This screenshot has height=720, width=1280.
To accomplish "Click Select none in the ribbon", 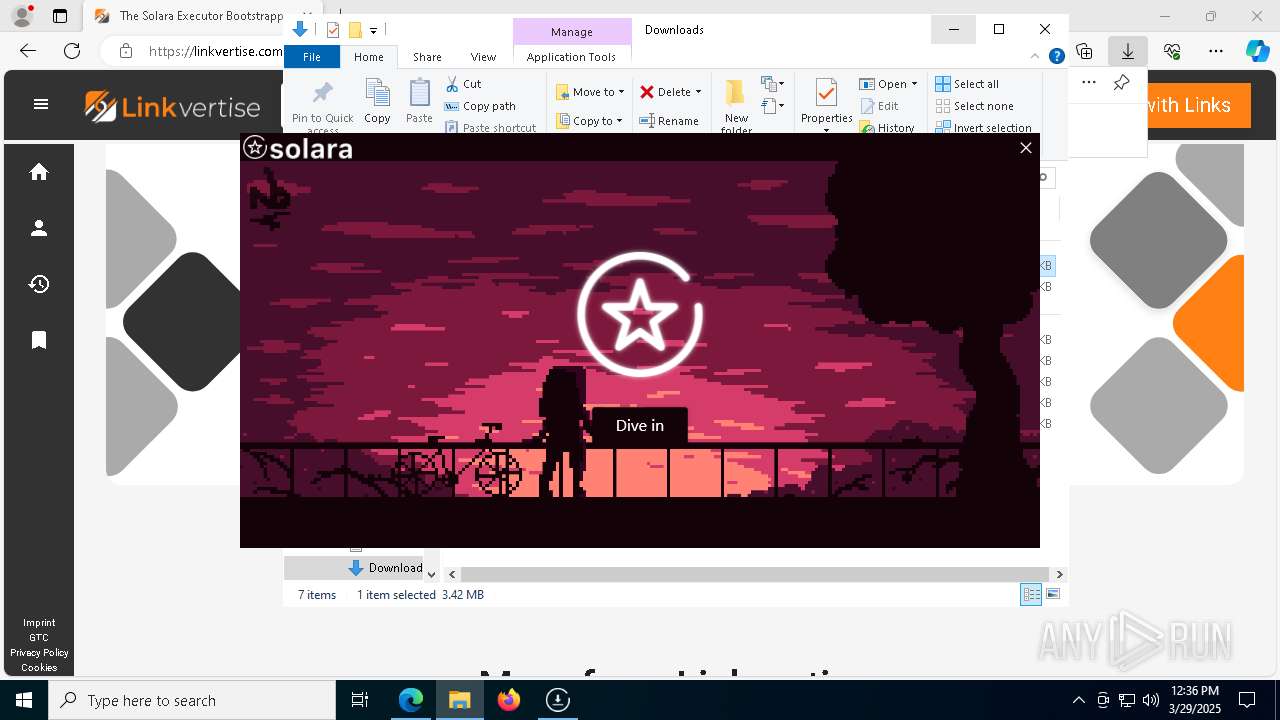I will click(x=975, y=106).
